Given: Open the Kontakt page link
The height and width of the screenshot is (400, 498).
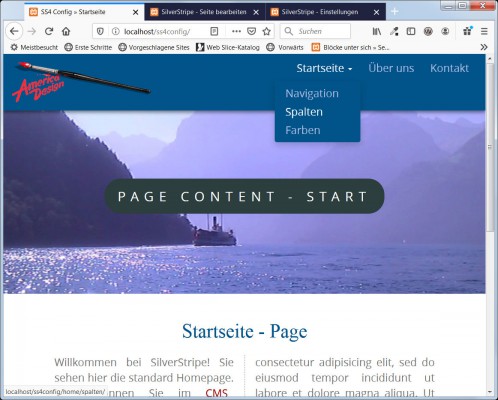Looking at the screenshot, I should pyautogui.click(x=449, y=68).
